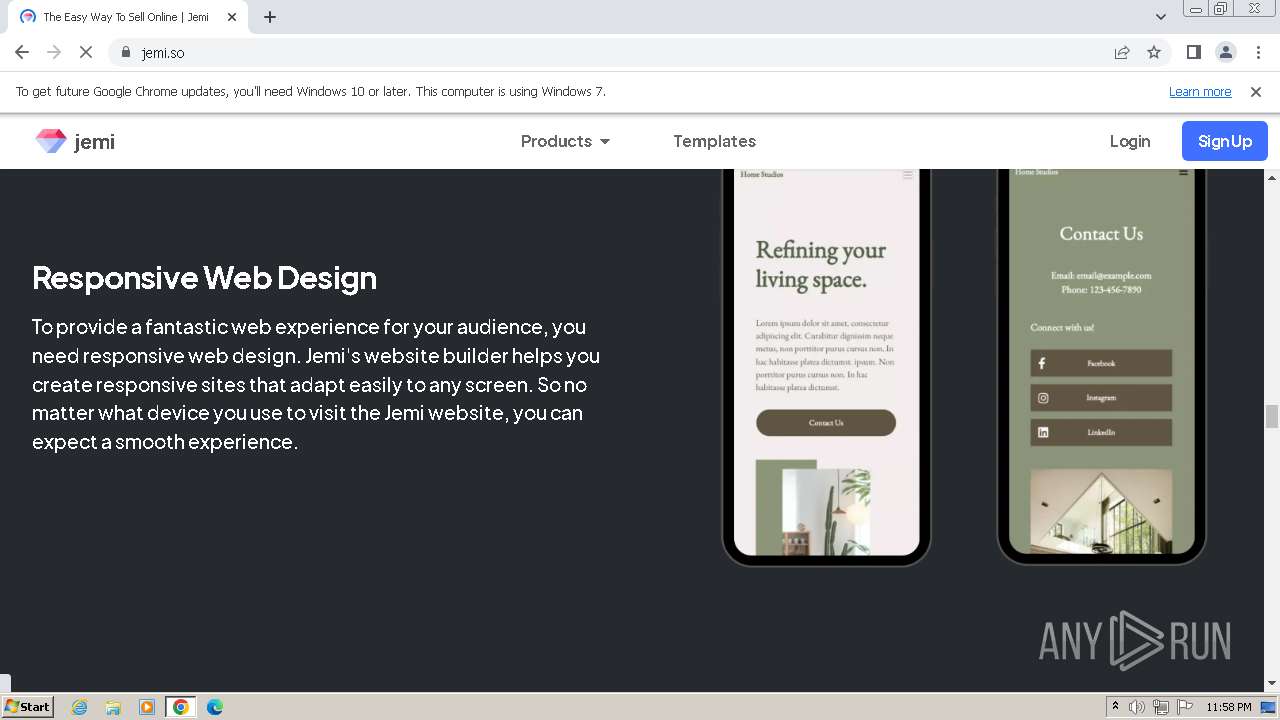
Task: Click the browser forward arrow
Action: tap(54, 52)
